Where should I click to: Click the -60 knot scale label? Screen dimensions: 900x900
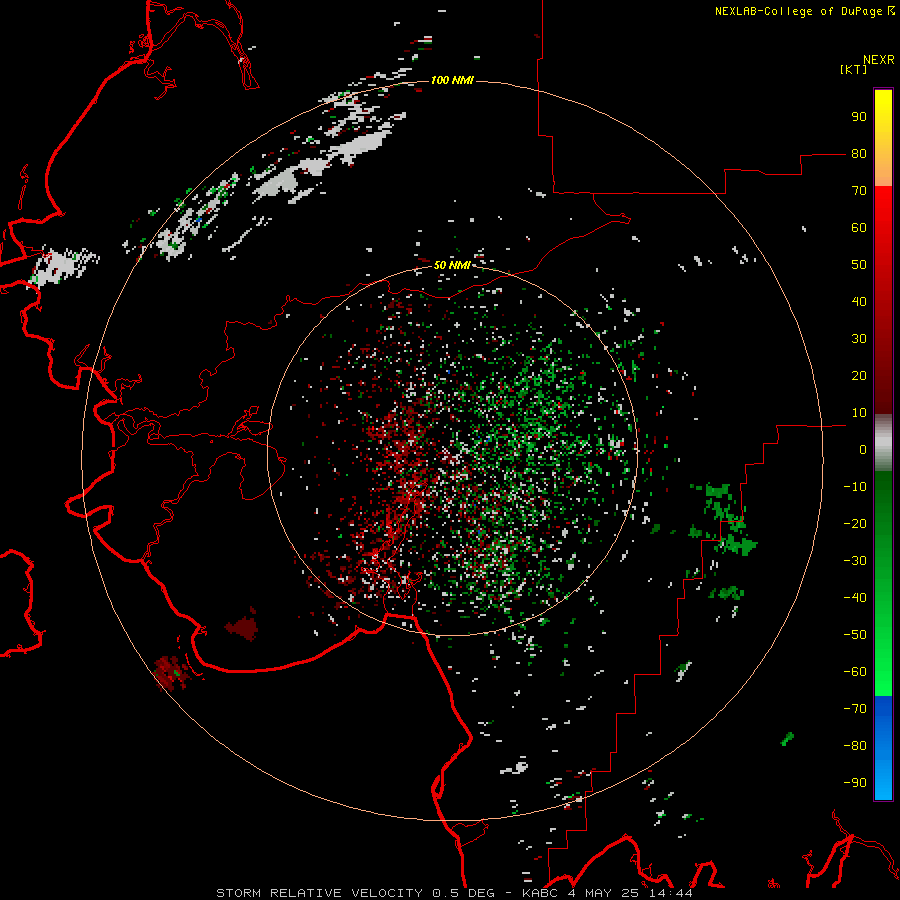pyautogui.click(x=855, y=672)
